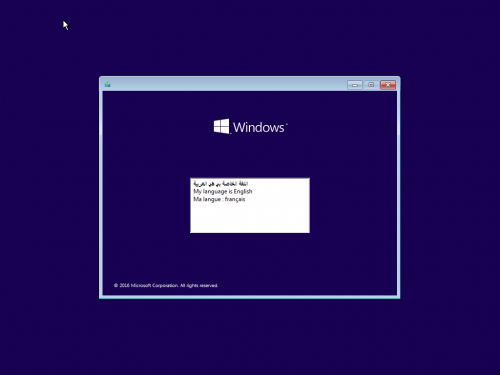Select "Ma langue : français" entry
The image size is (500, 375).
(x=219, y=199)
